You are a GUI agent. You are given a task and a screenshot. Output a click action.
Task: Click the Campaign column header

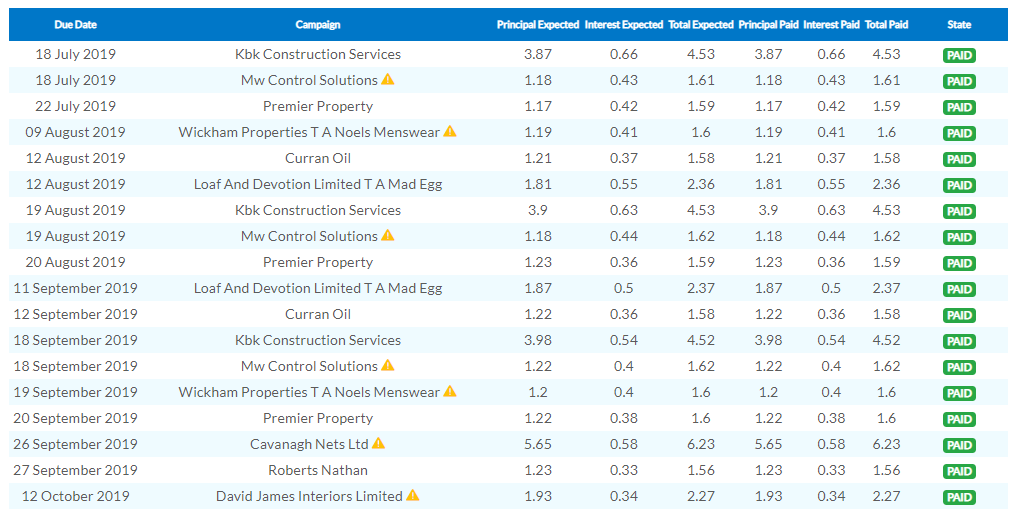pyautogui.click(x=318, y=24)
